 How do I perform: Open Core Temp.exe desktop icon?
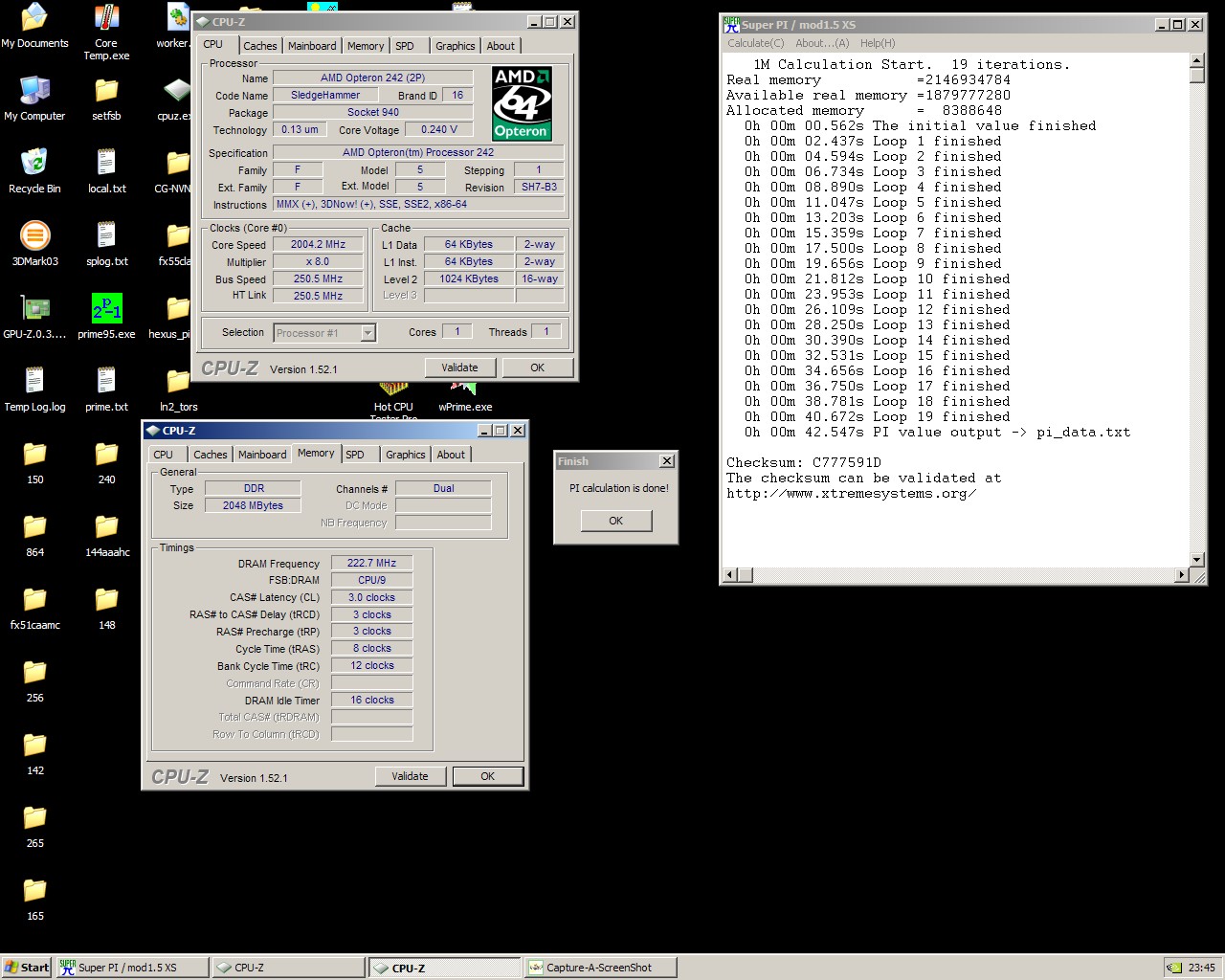[106, 32]
